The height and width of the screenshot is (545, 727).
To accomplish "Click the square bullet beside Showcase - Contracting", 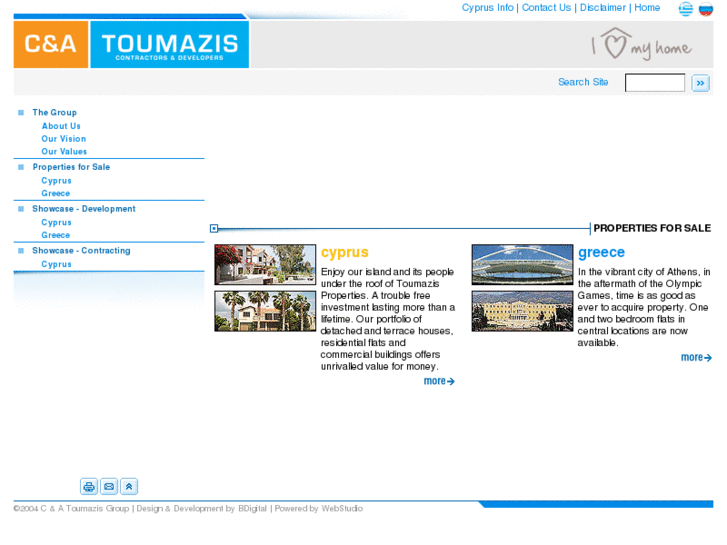I will 21,250.
